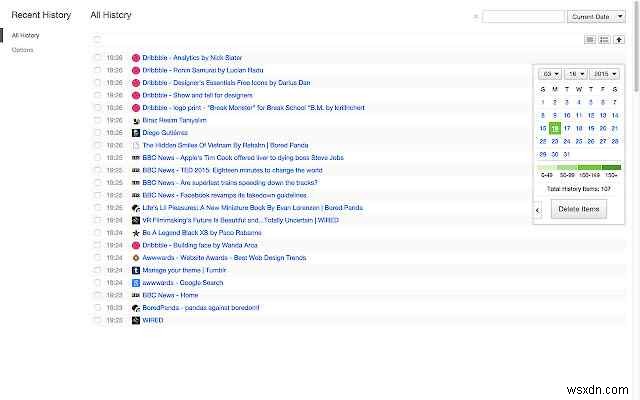Image resolution: width=640 pixels, height=400 pixels.
Task: Collapse calendar panel with left arrow
Action: [538, 210]
